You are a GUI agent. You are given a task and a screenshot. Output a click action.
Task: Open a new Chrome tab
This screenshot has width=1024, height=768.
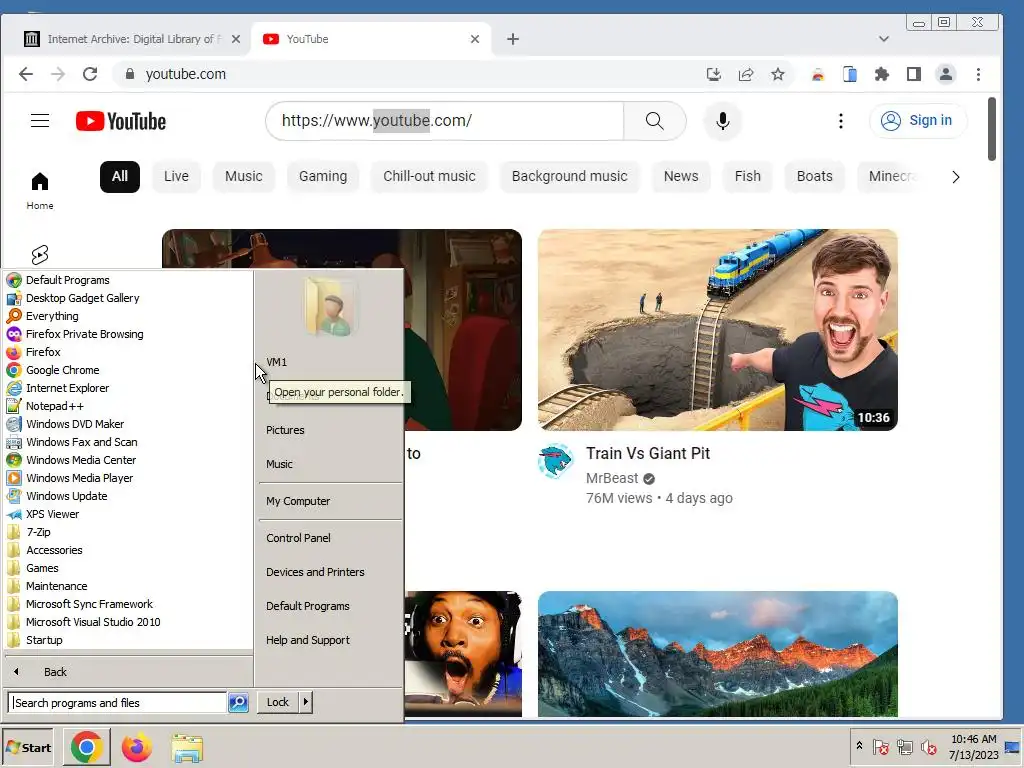click(x=513, y=39)
